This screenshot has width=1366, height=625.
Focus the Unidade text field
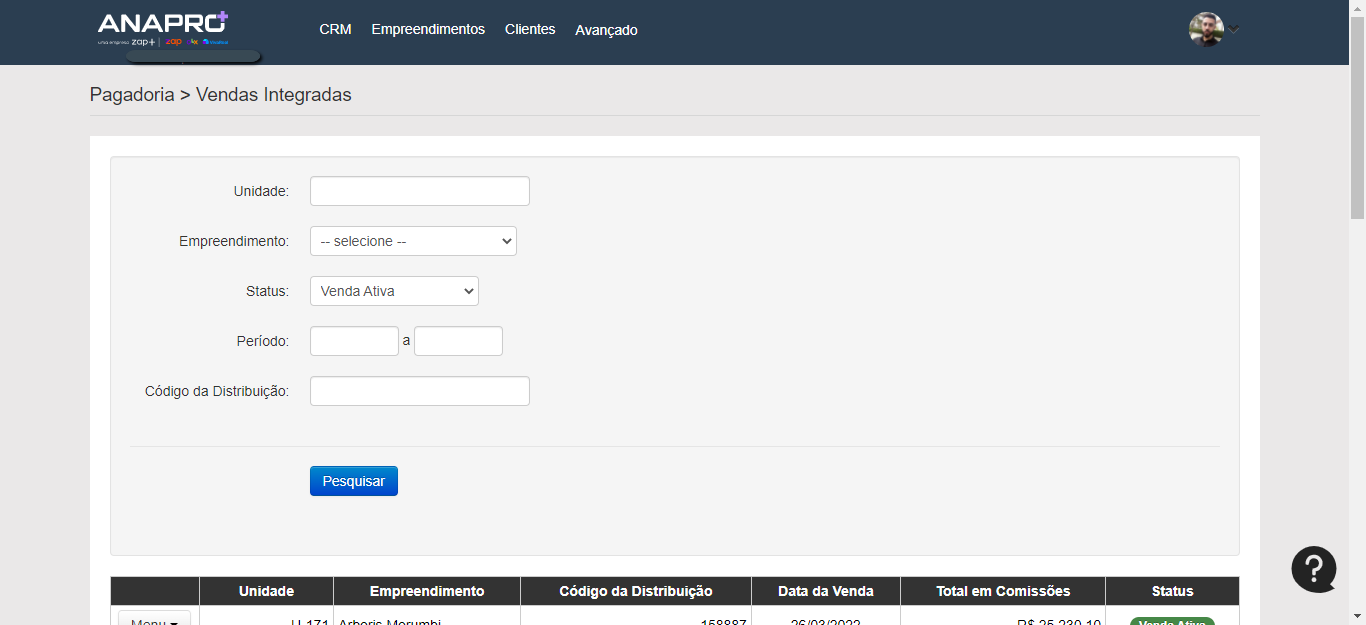[419, 191]
